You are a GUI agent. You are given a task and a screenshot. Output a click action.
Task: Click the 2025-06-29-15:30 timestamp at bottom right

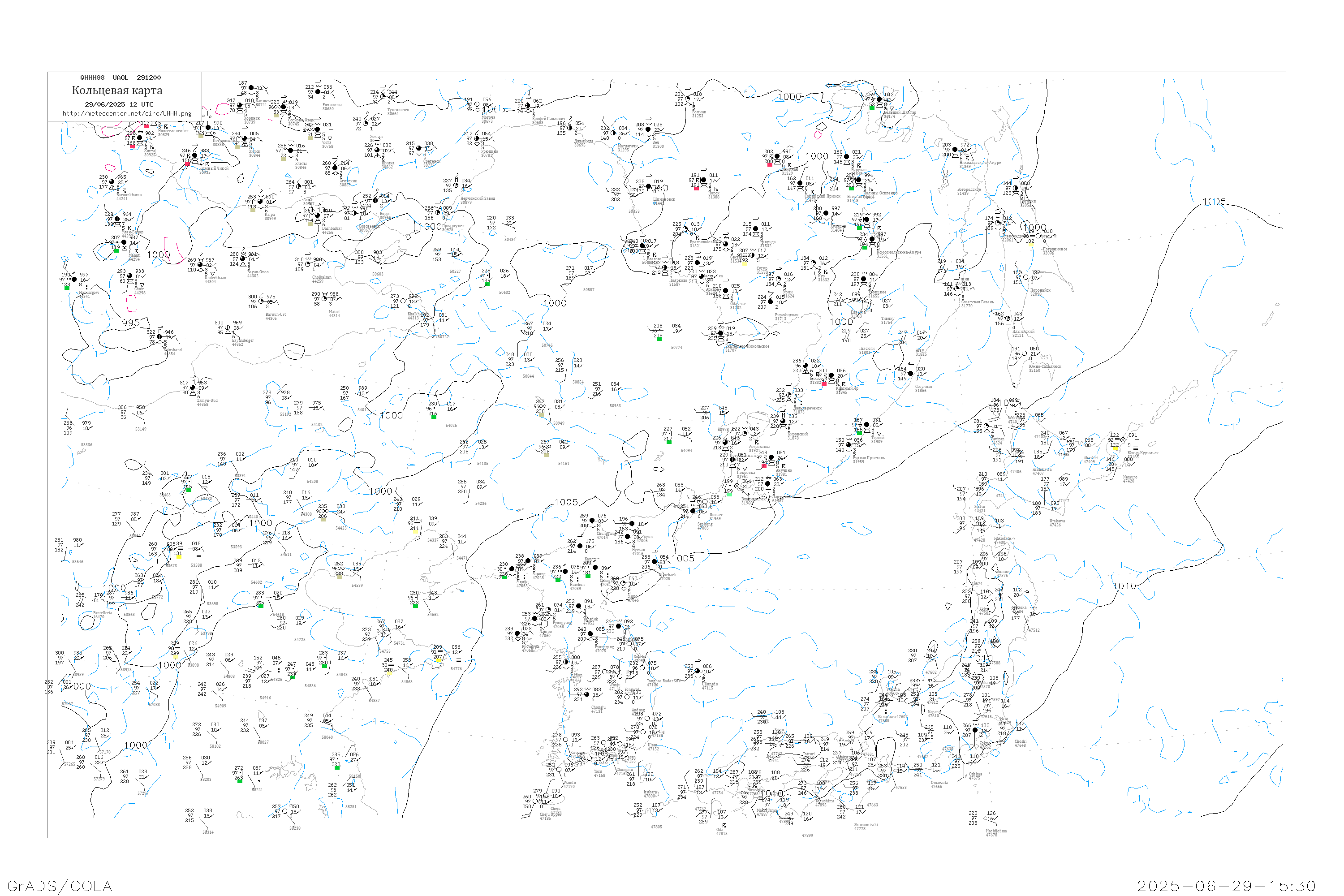coord(1226,886)
